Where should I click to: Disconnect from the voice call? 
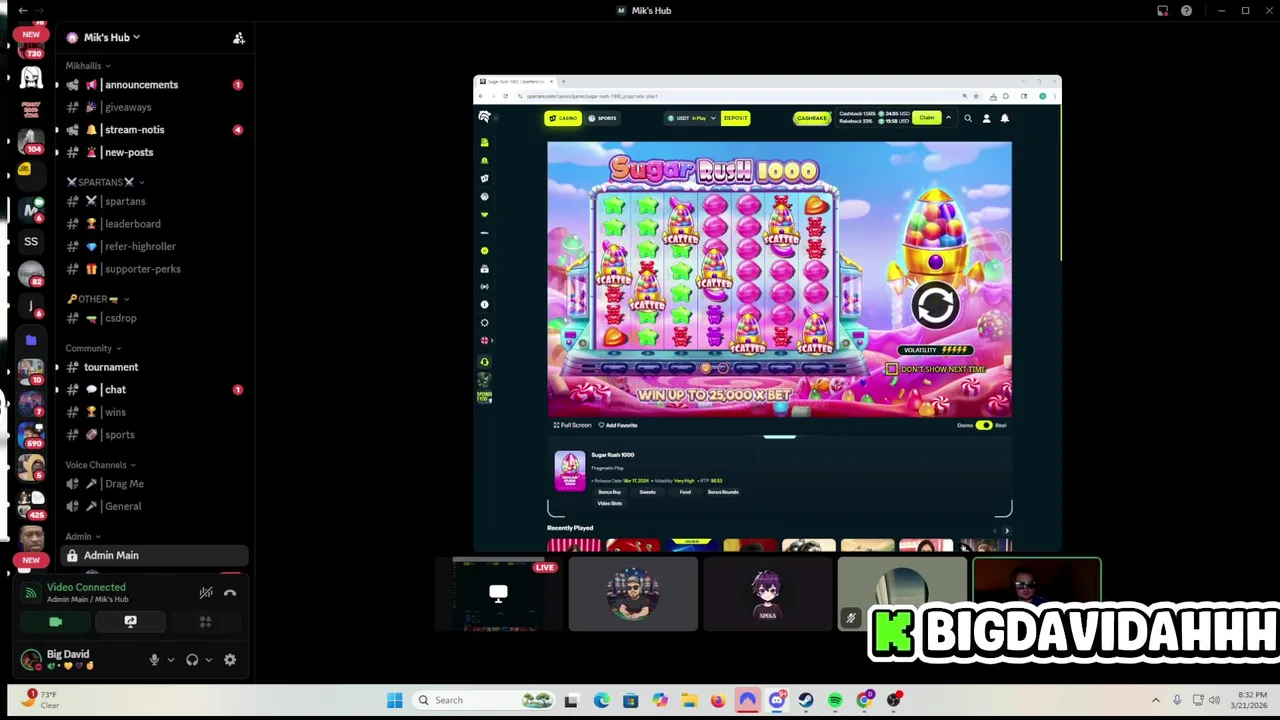[x=230, y=593]
